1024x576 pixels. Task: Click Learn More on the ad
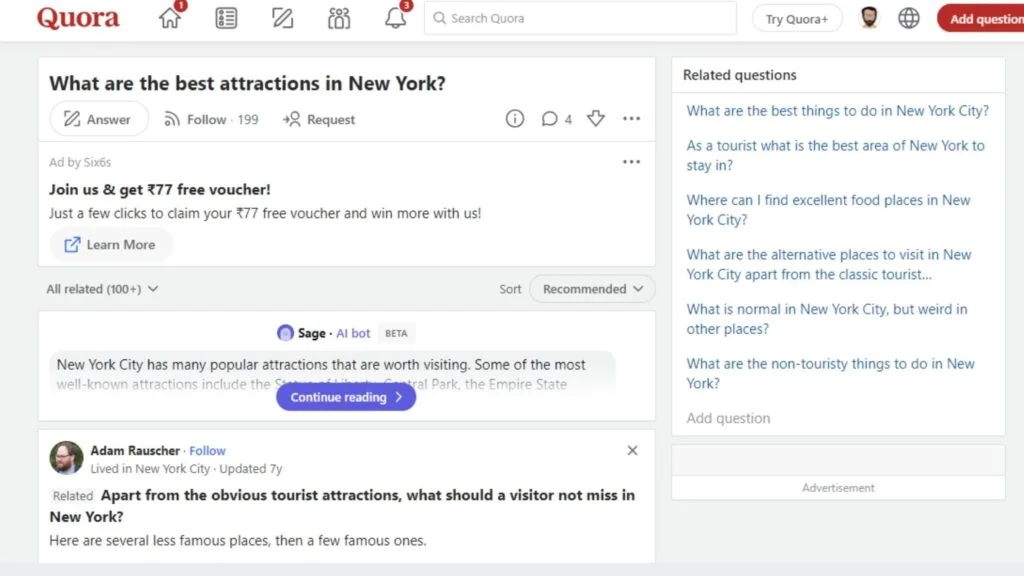coord(110,245)
